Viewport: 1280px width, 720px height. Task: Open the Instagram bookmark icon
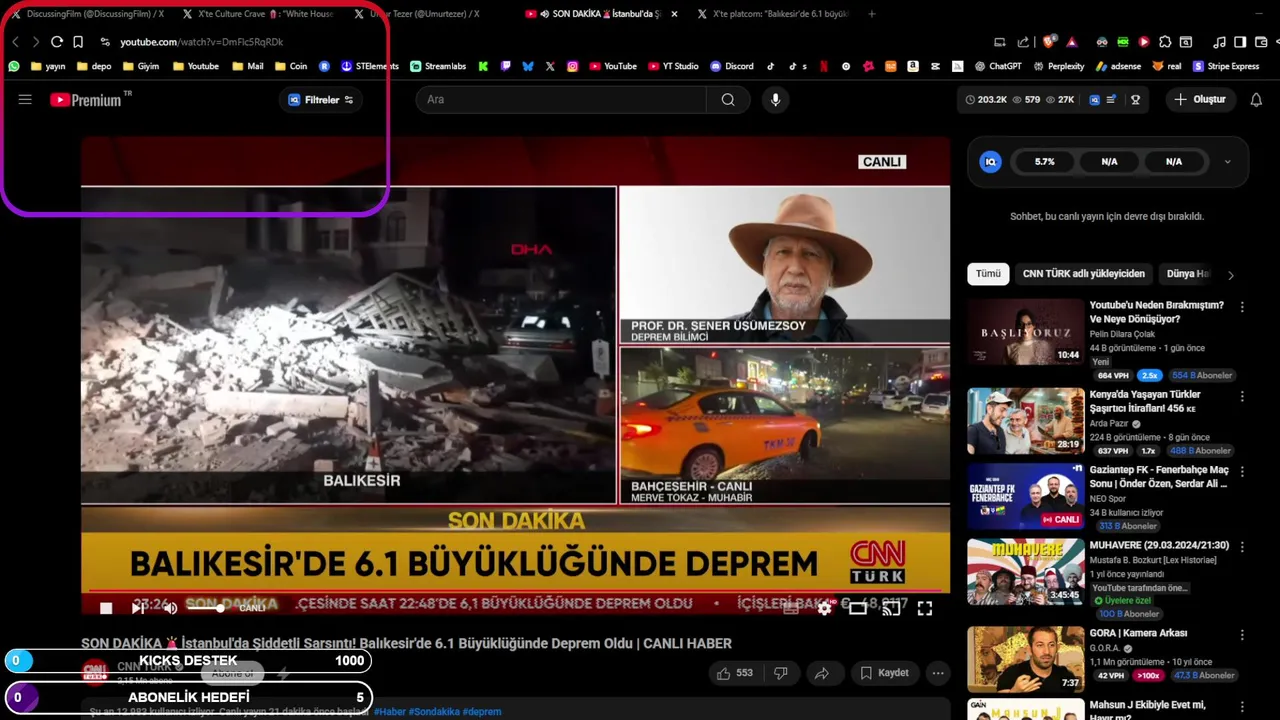click(x=572, y=66)
